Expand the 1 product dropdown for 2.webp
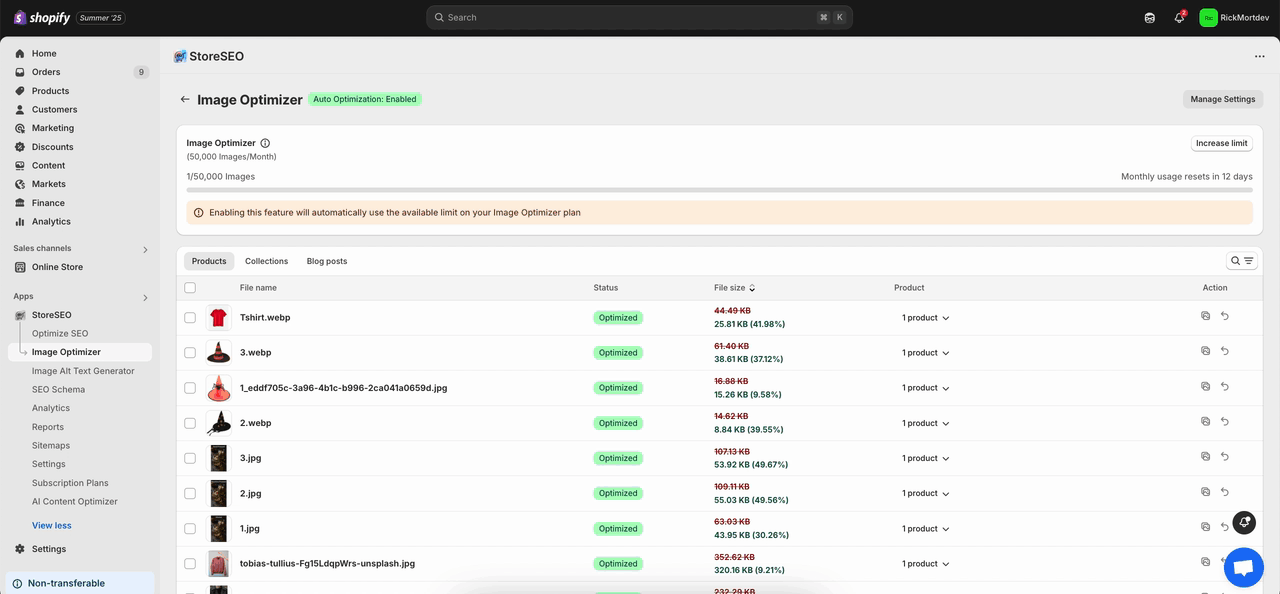 click(x=925, y=423)
